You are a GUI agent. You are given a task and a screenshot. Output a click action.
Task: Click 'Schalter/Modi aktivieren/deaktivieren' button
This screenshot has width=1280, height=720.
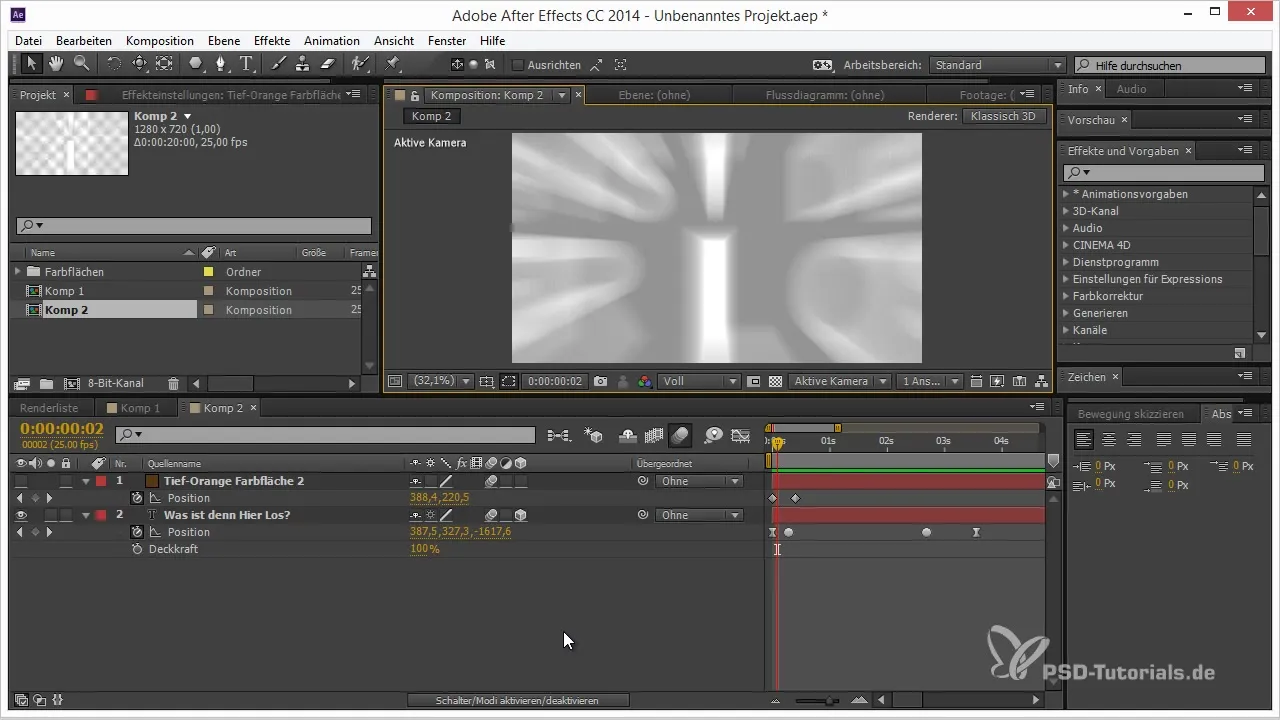pyautogui.click(x=518, y=701)
